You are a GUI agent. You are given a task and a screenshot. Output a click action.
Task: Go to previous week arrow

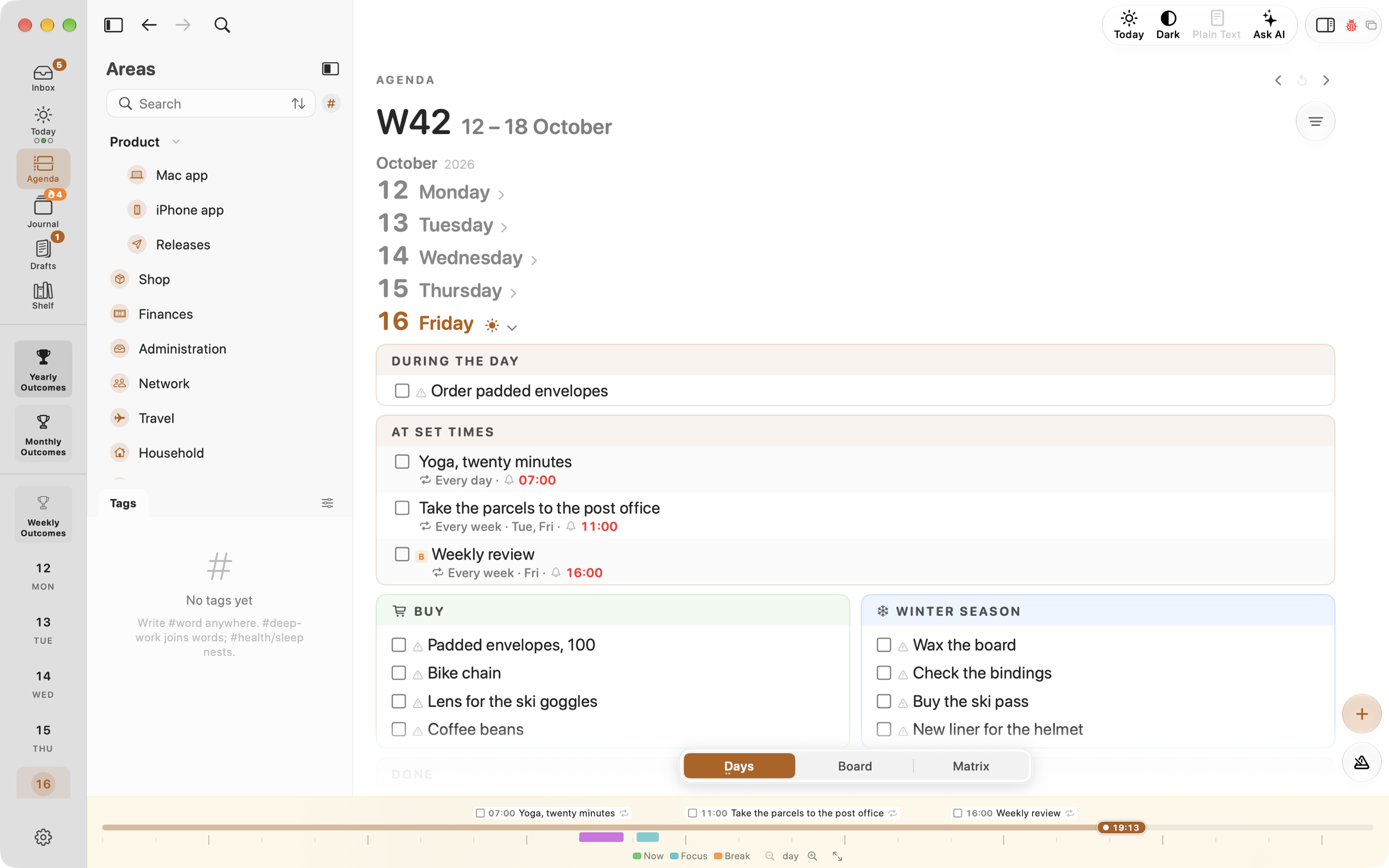click(1278, 80)
